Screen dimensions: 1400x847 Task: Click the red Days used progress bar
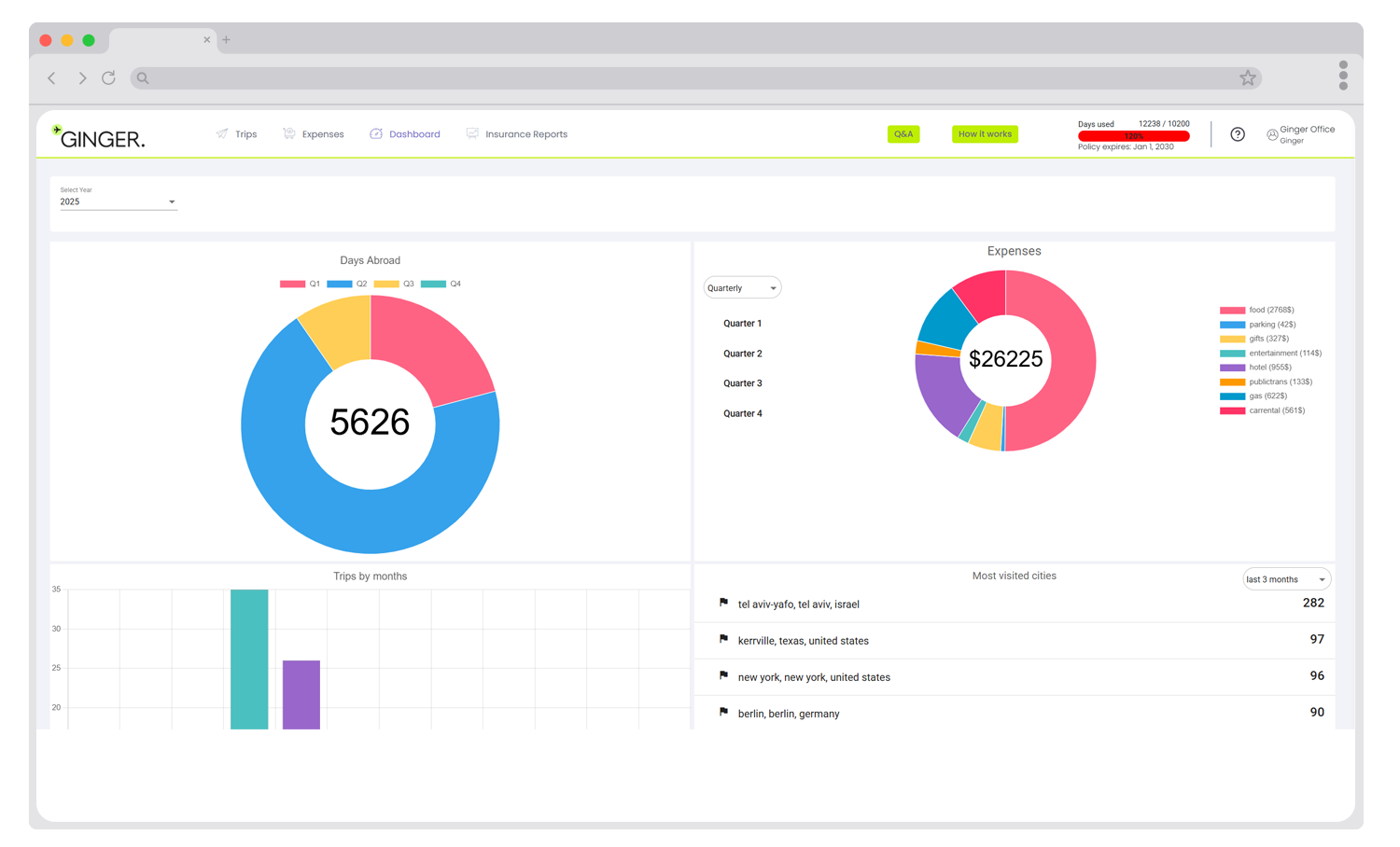1133,136
